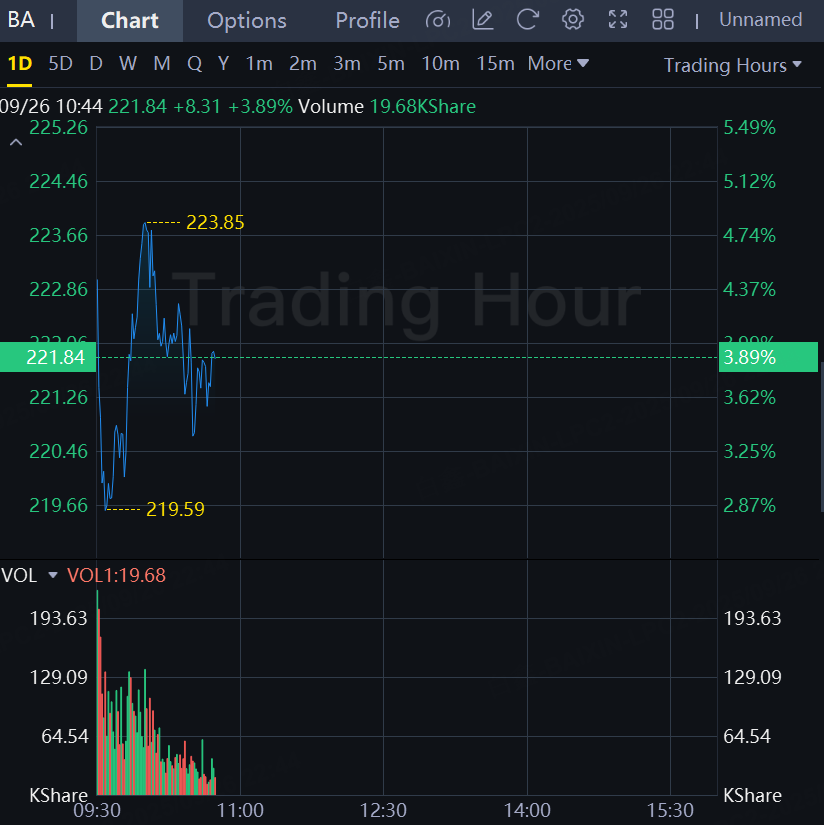Click the 220.46 price axis label
This screenshot has width=824, height=825.
point(58,451)
